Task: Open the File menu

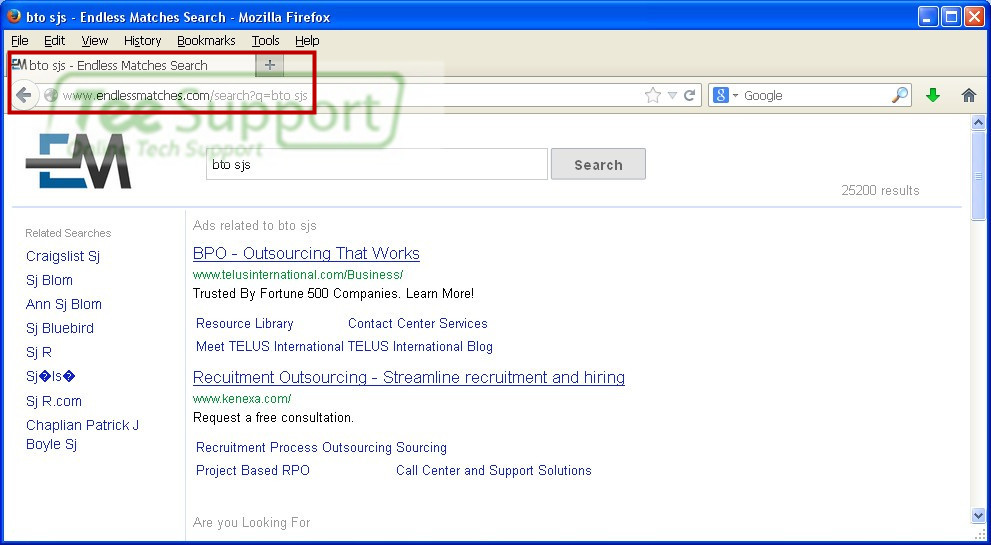Action: pos(20,40)
